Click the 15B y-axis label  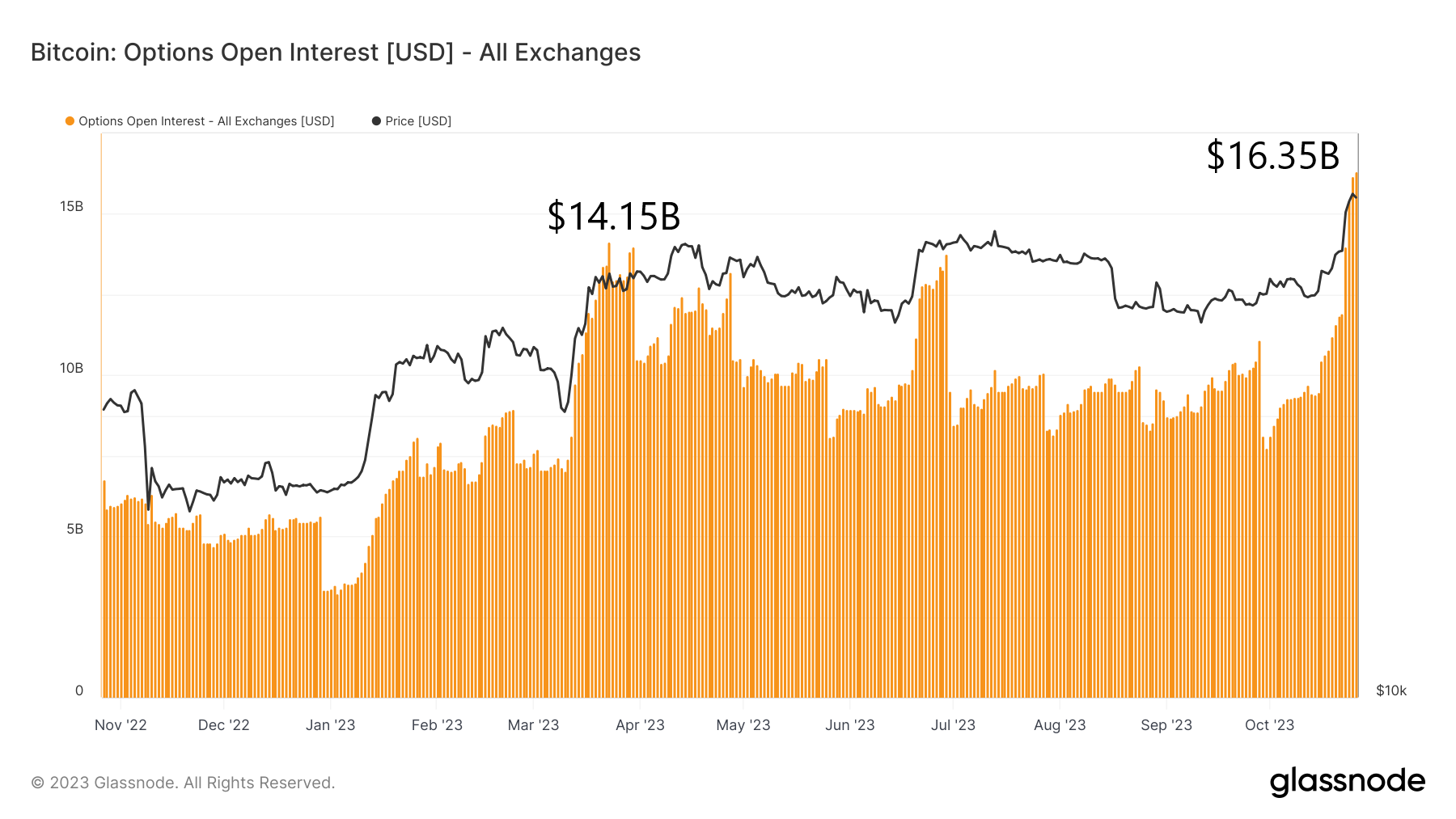(x=71, y=207)
